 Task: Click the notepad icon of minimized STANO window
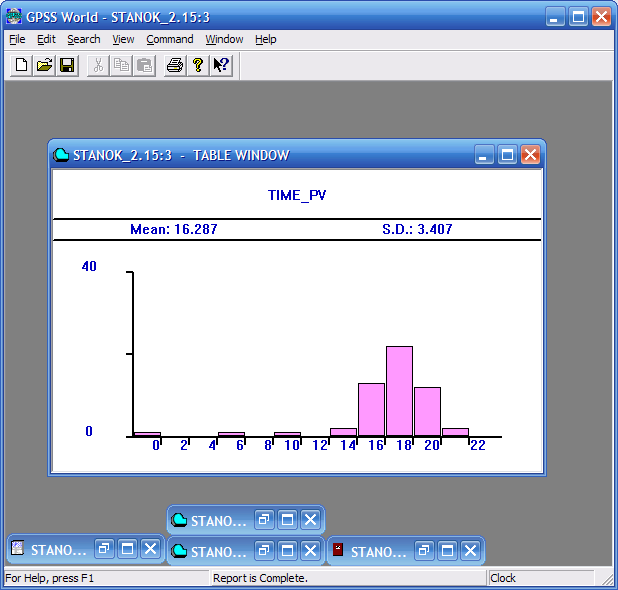click(x=17, y=548)
